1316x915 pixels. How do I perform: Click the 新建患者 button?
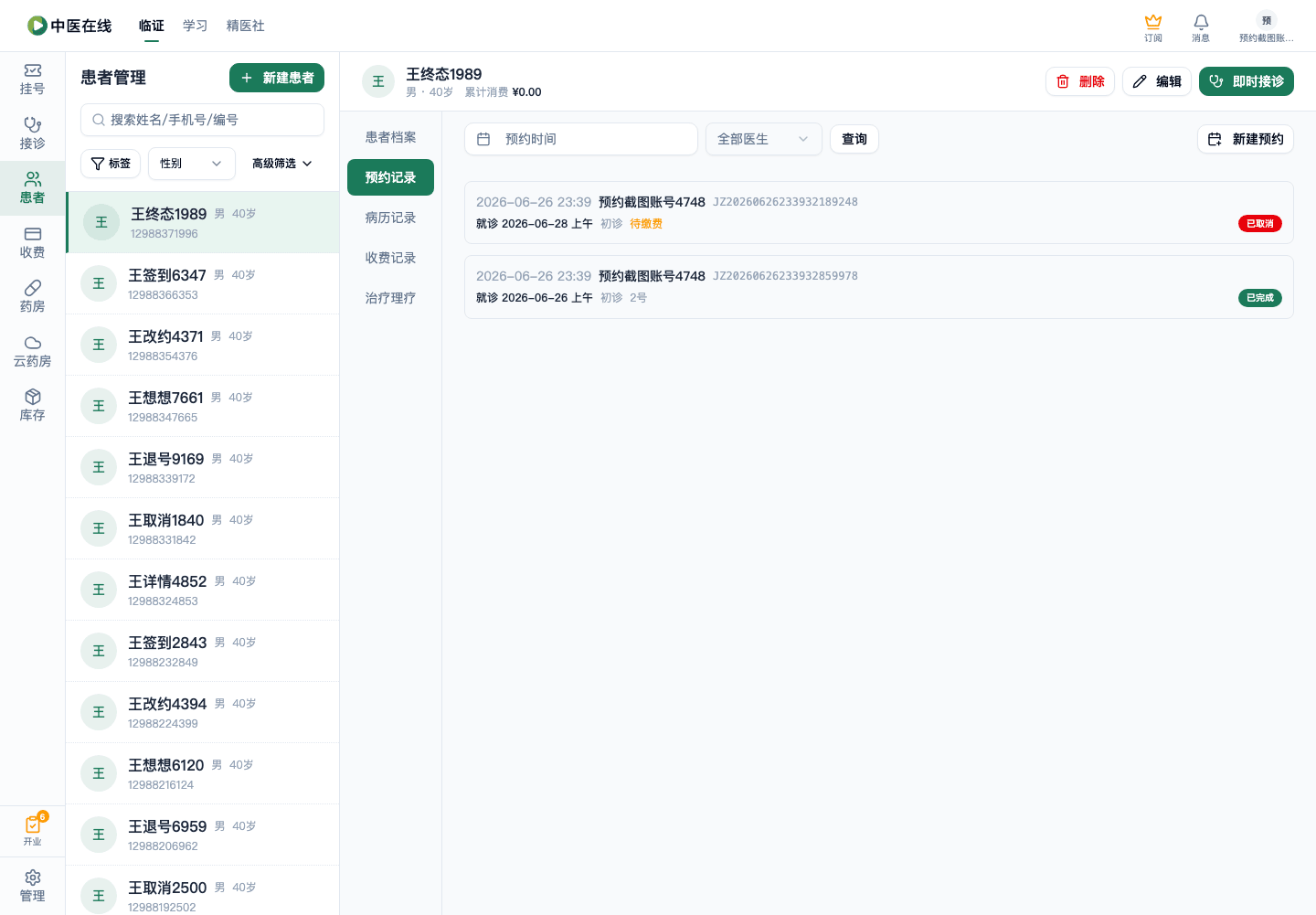(x=277, y=78)
